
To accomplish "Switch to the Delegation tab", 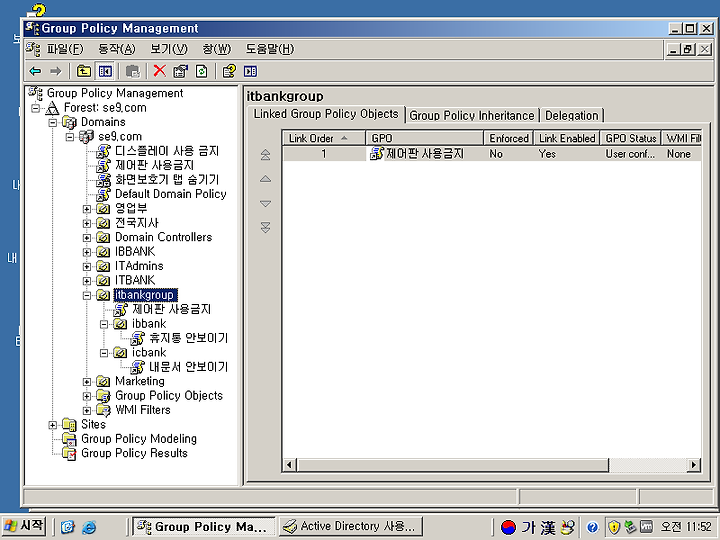I will 572,115.
